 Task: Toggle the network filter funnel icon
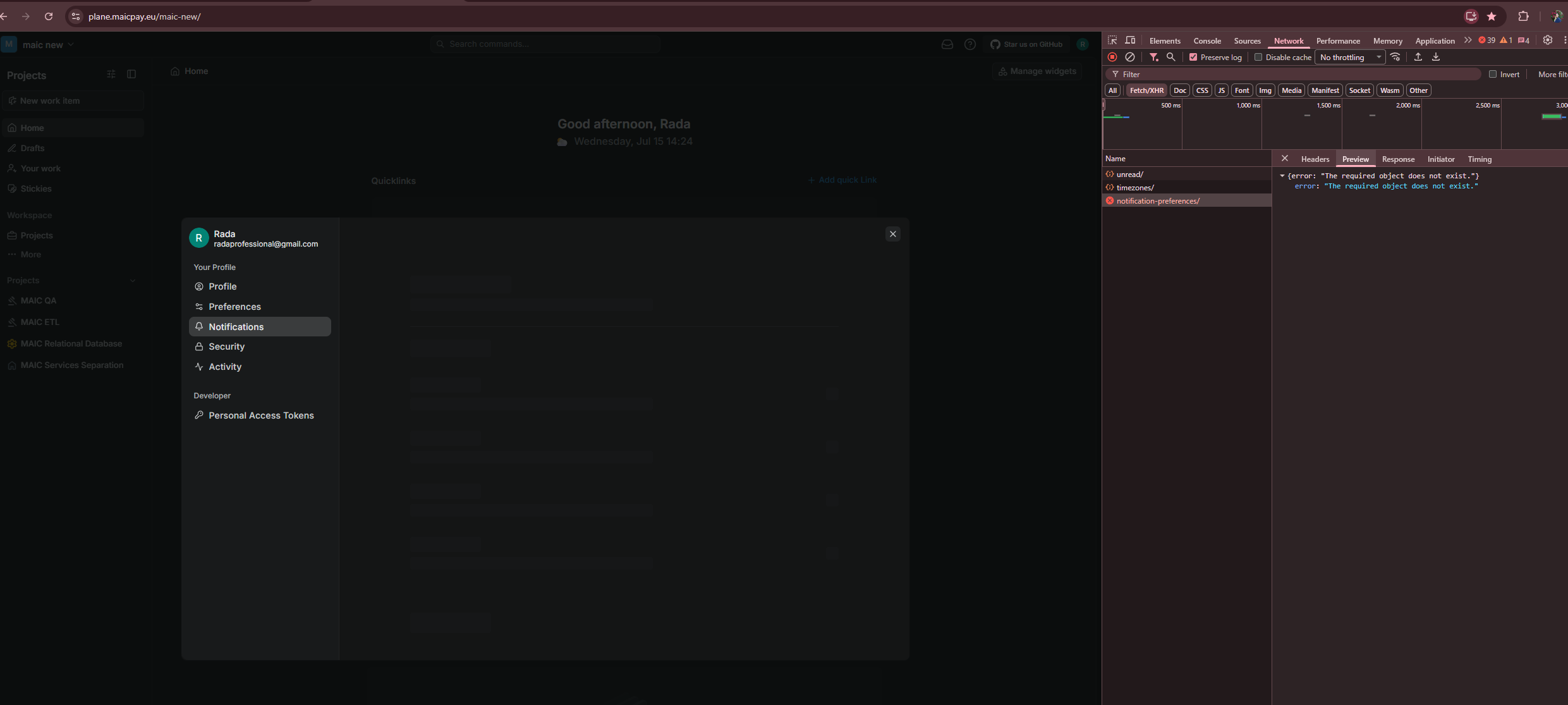pos(1153,57)
